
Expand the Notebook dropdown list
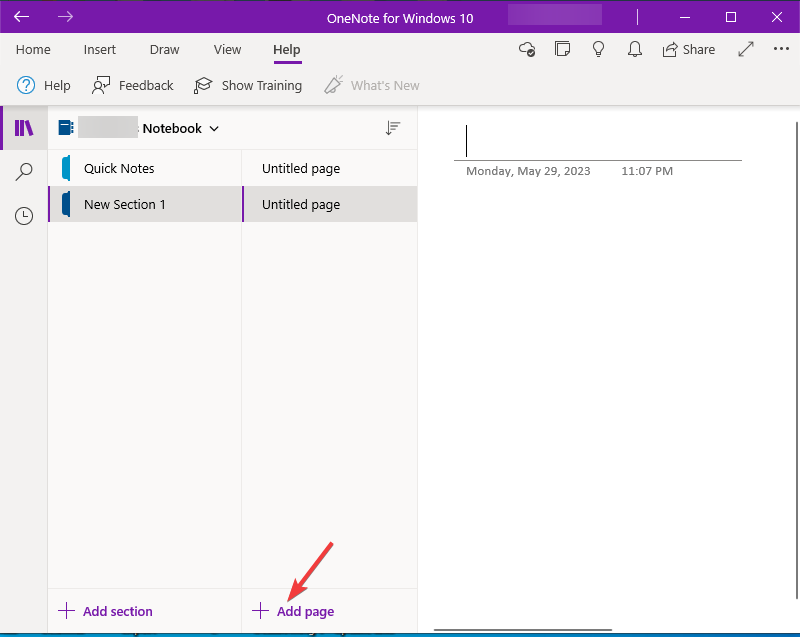pyautogui.click(x=214, y=129)
